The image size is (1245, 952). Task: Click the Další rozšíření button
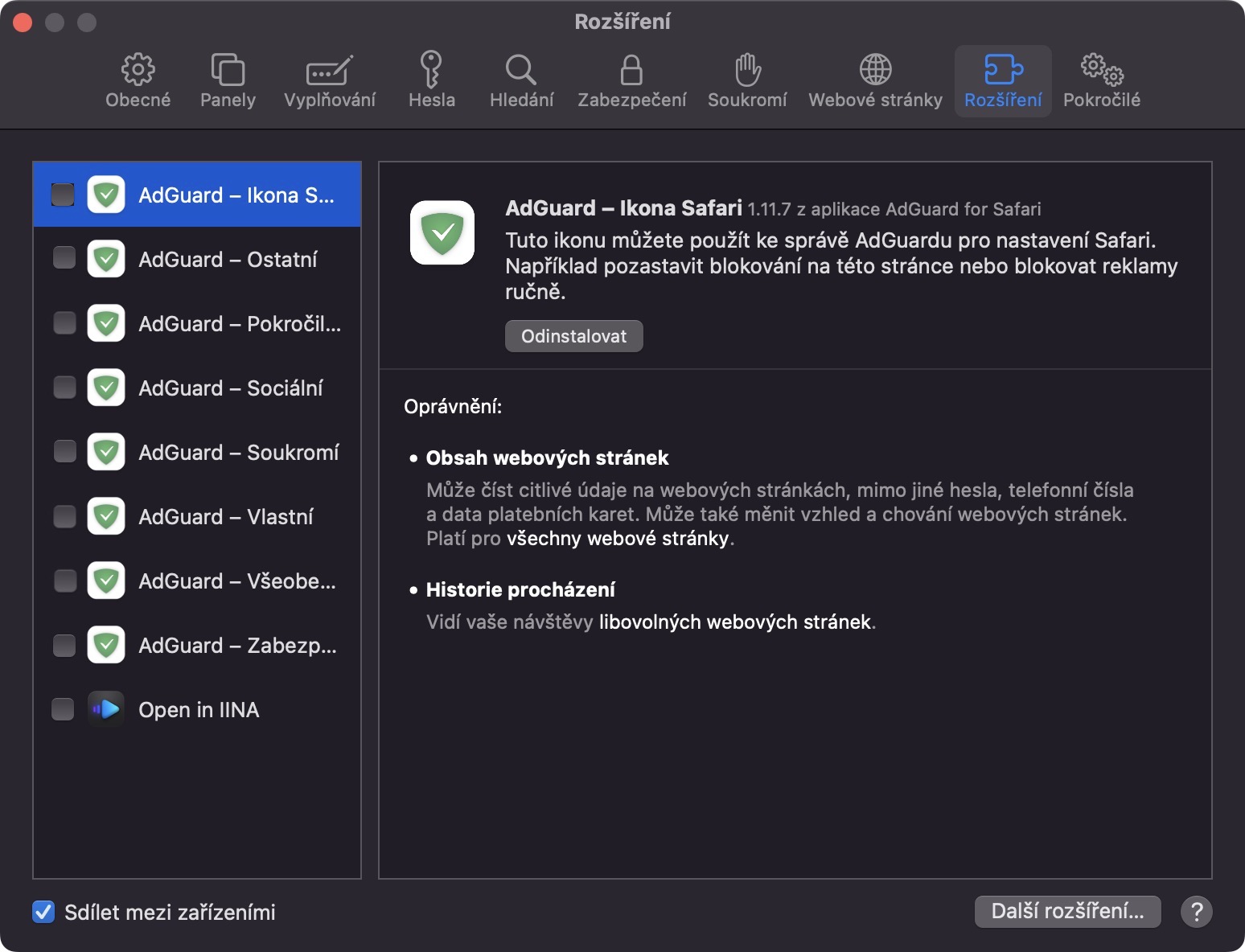(x=1067, y=911)
